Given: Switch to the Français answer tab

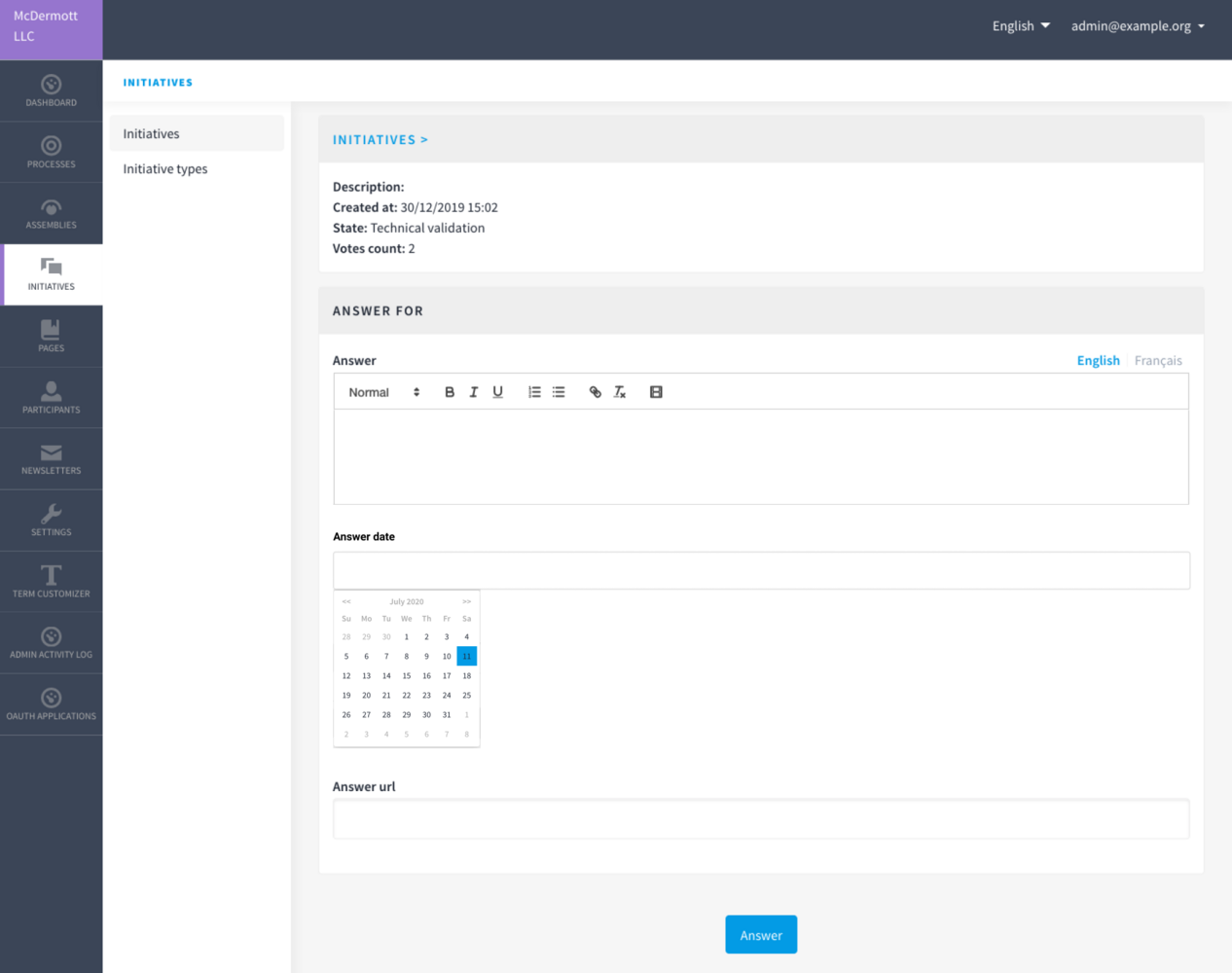Looking at the screenshot, I should pyautogui.click(x=1157, y=360).
